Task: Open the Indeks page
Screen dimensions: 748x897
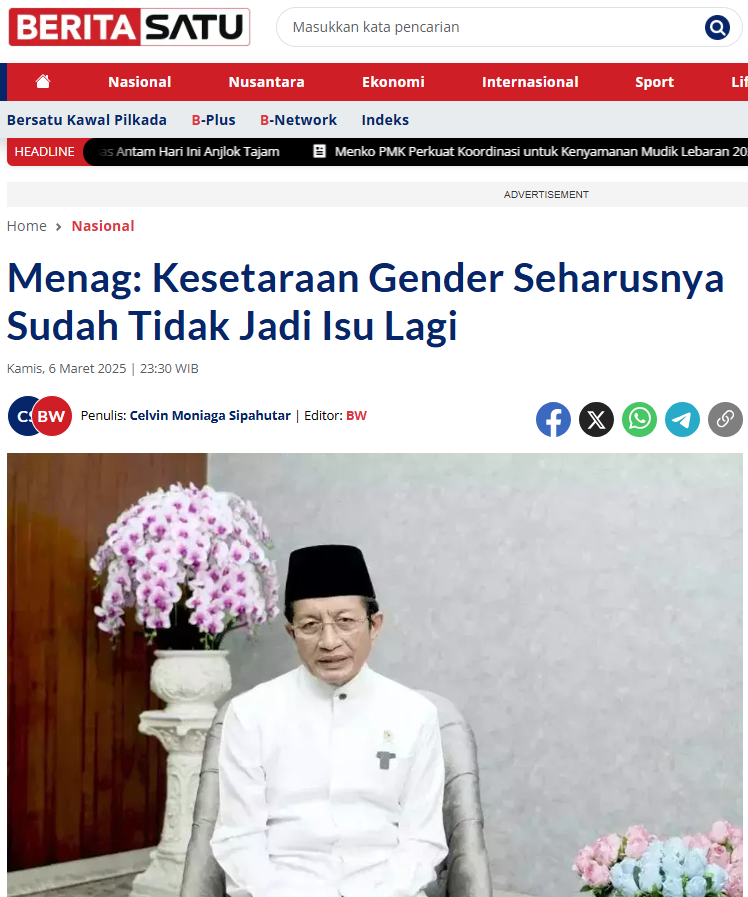Action: click(385, 120)
